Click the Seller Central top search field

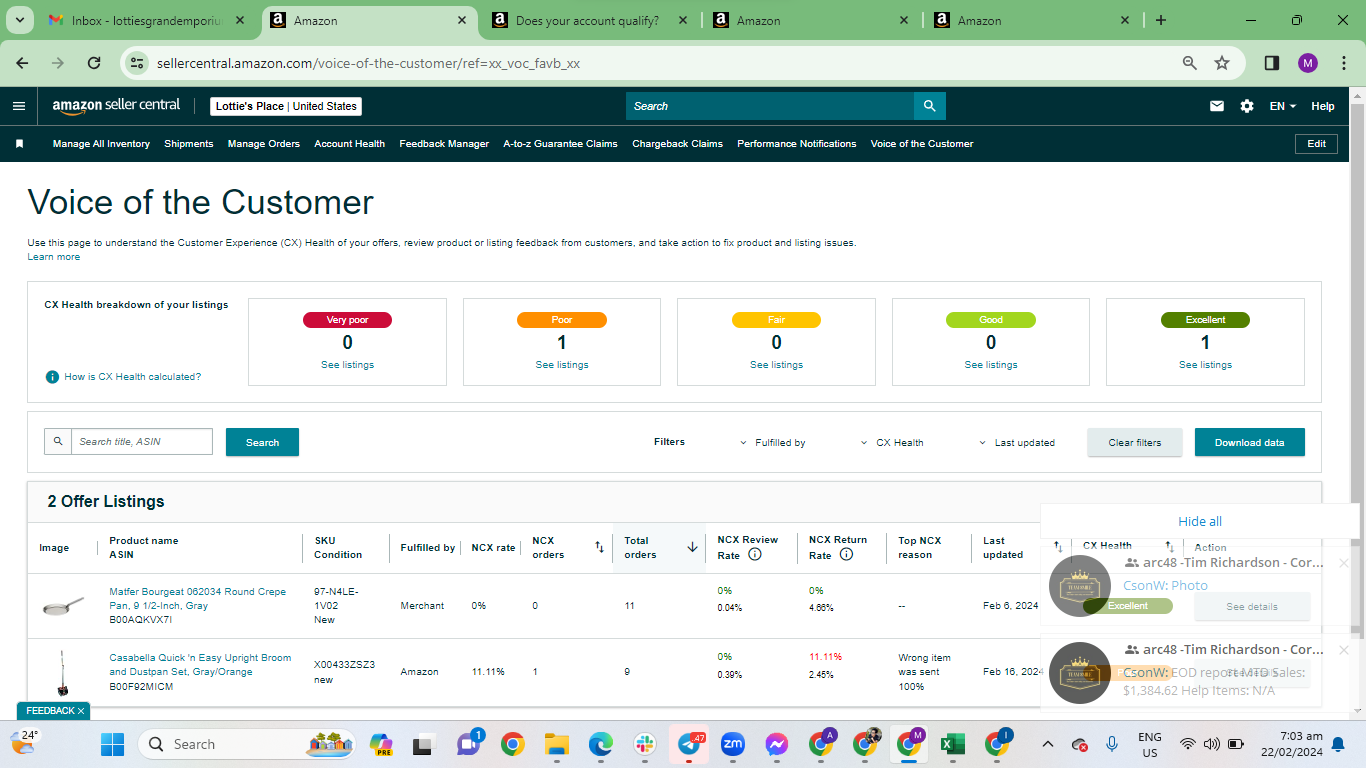[x=770, y=106]
